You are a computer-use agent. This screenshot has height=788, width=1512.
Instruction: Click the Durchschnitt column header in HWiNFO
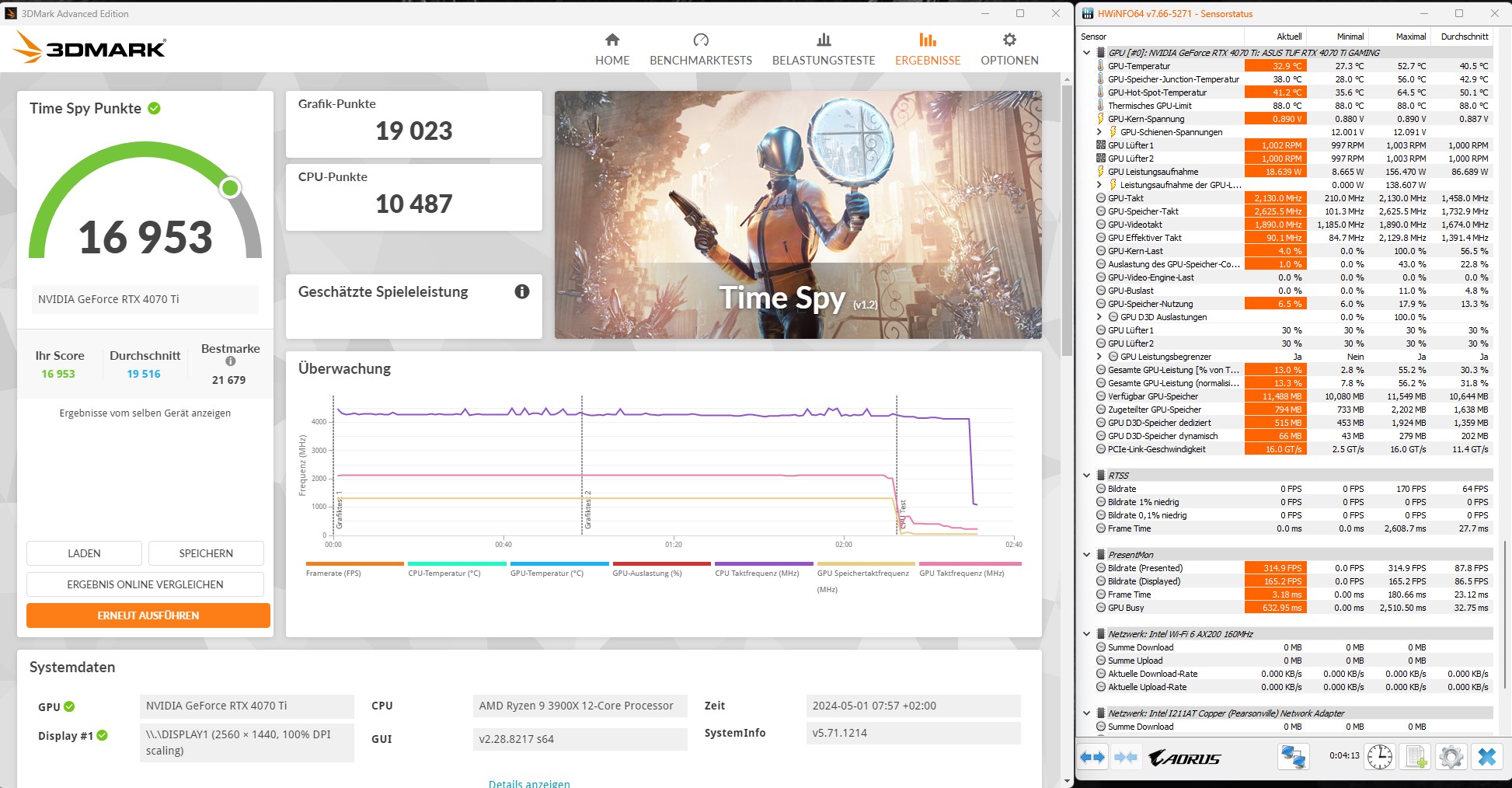coord(1464,37)
